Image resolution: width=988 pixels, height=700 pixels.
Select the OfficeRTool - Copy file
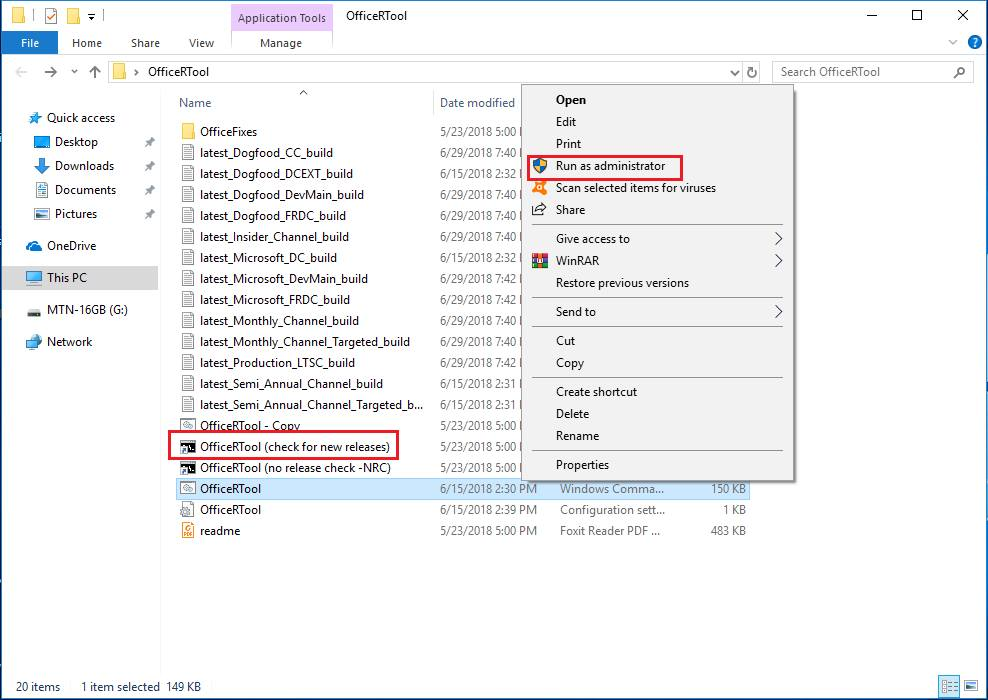(250, 425)
